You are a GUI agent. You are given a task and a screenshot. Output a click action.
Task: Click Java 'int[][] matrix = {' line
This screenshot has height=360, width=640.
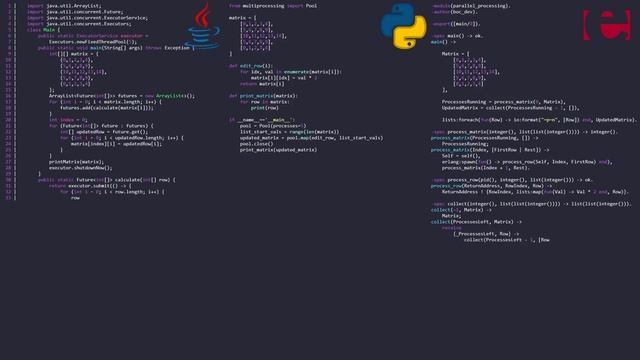74,54
